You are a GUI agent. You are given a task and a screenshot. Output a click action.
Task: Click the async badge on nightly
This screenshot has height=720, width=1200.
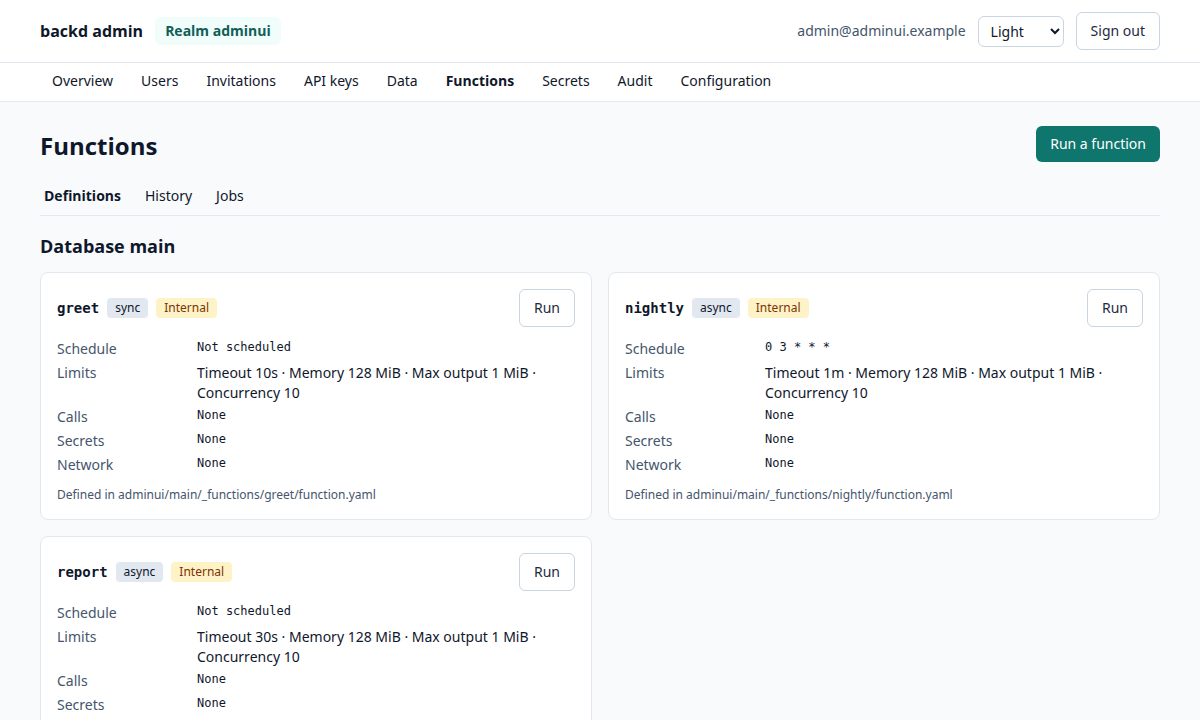click(715, 308)
